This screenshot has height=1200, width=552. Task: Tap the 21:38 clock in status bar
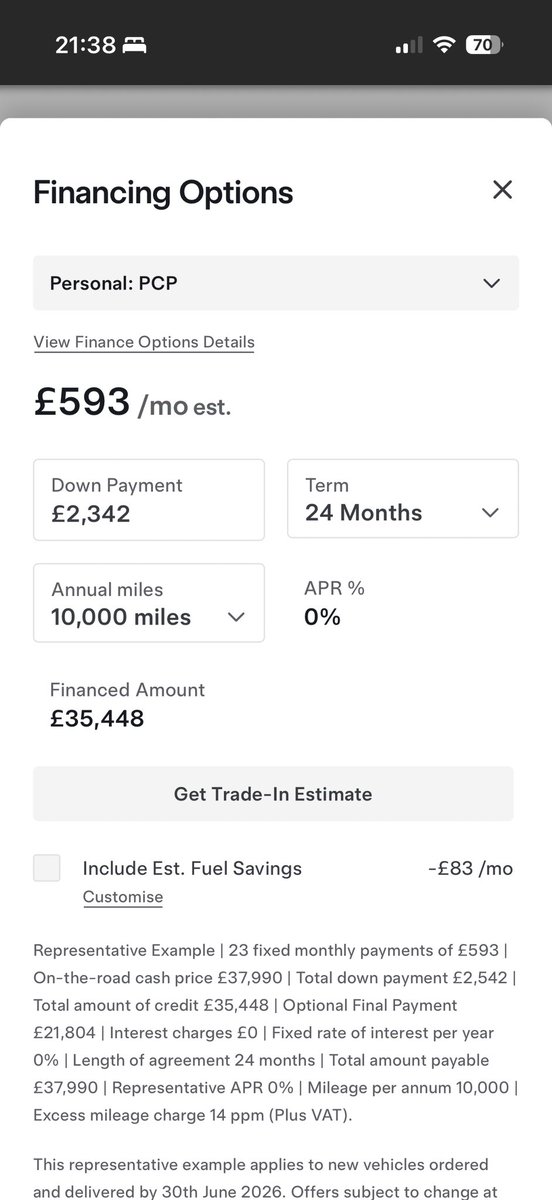(85, 45)
